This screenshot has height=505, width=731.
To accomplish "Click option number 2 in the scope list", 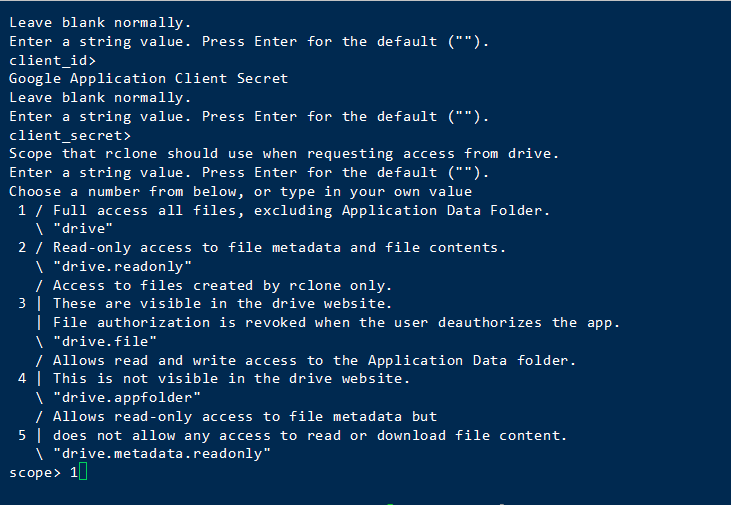I will 21,247.
